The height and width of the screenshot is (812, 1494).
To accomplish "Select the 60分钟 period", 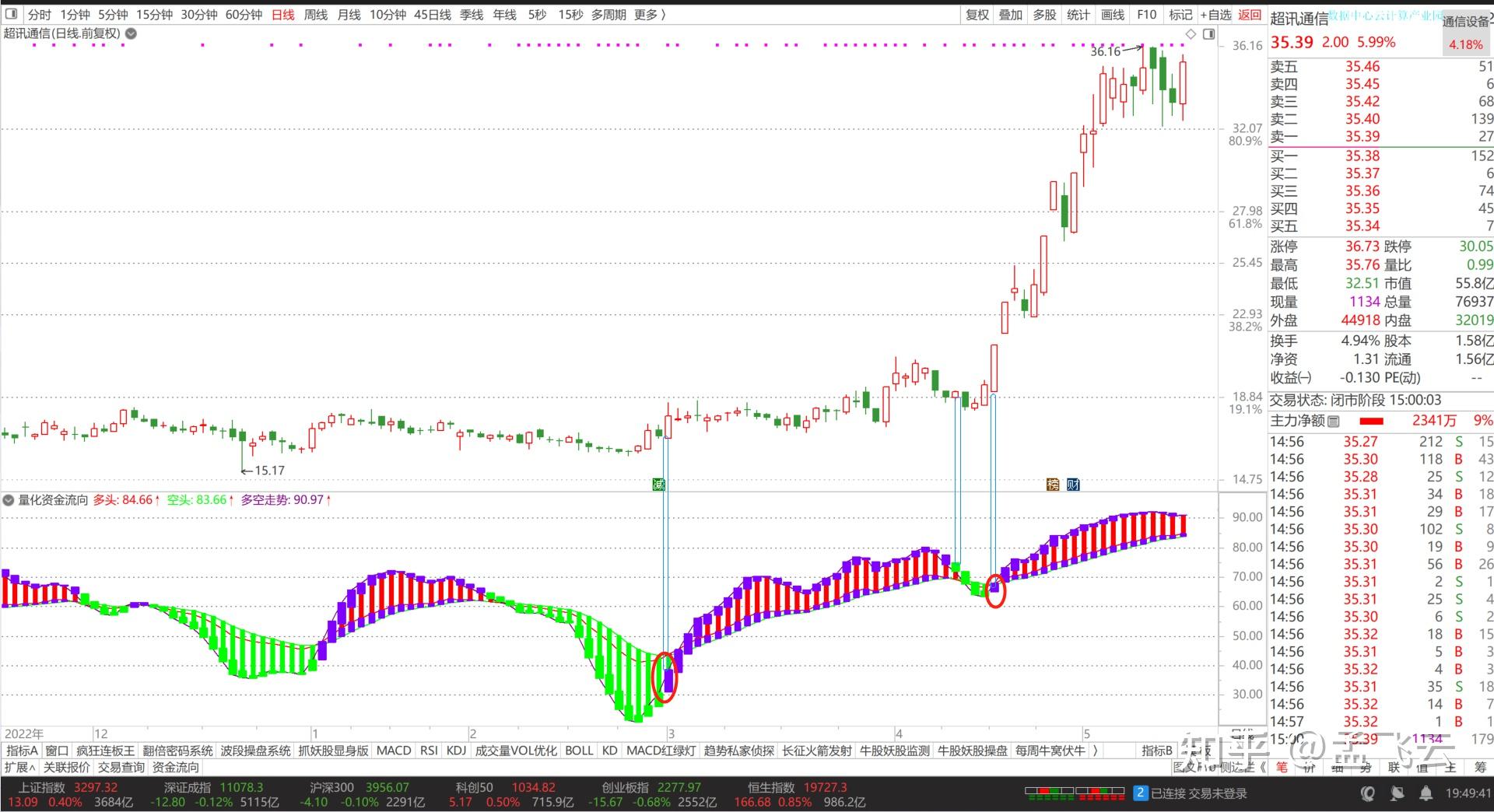I will point(244,15).
